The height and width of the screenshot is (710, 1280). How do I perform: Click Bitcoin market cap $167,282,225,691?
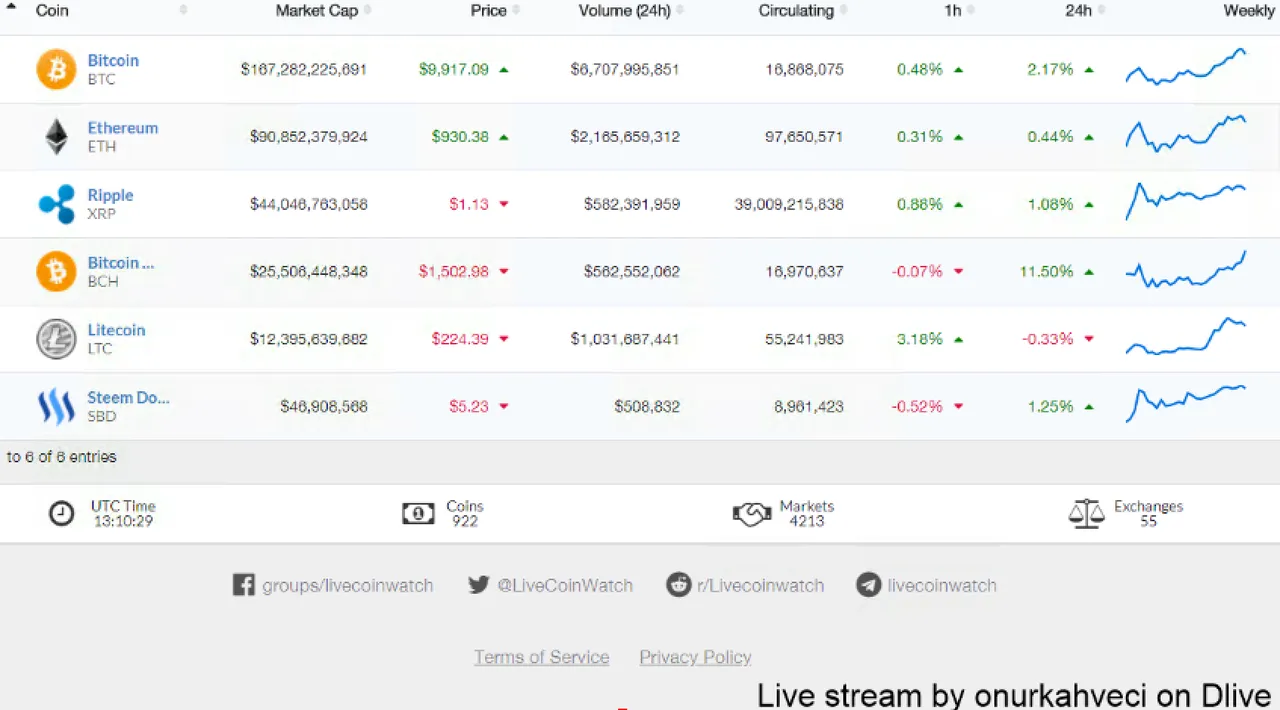pos(304,70)
